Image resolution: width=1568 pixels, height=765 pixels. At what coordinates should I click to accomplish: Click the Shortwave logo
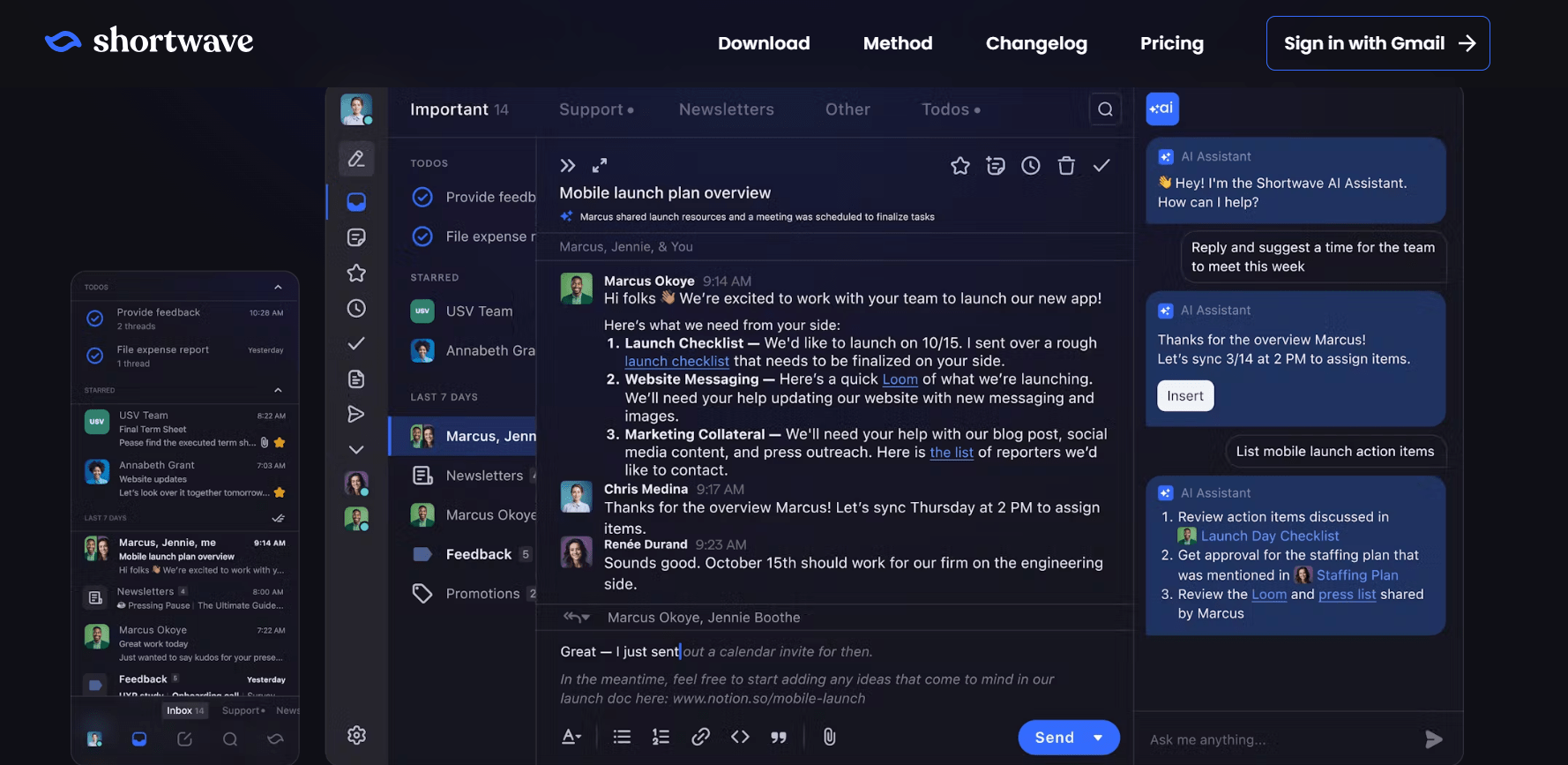tap(149, 41)
